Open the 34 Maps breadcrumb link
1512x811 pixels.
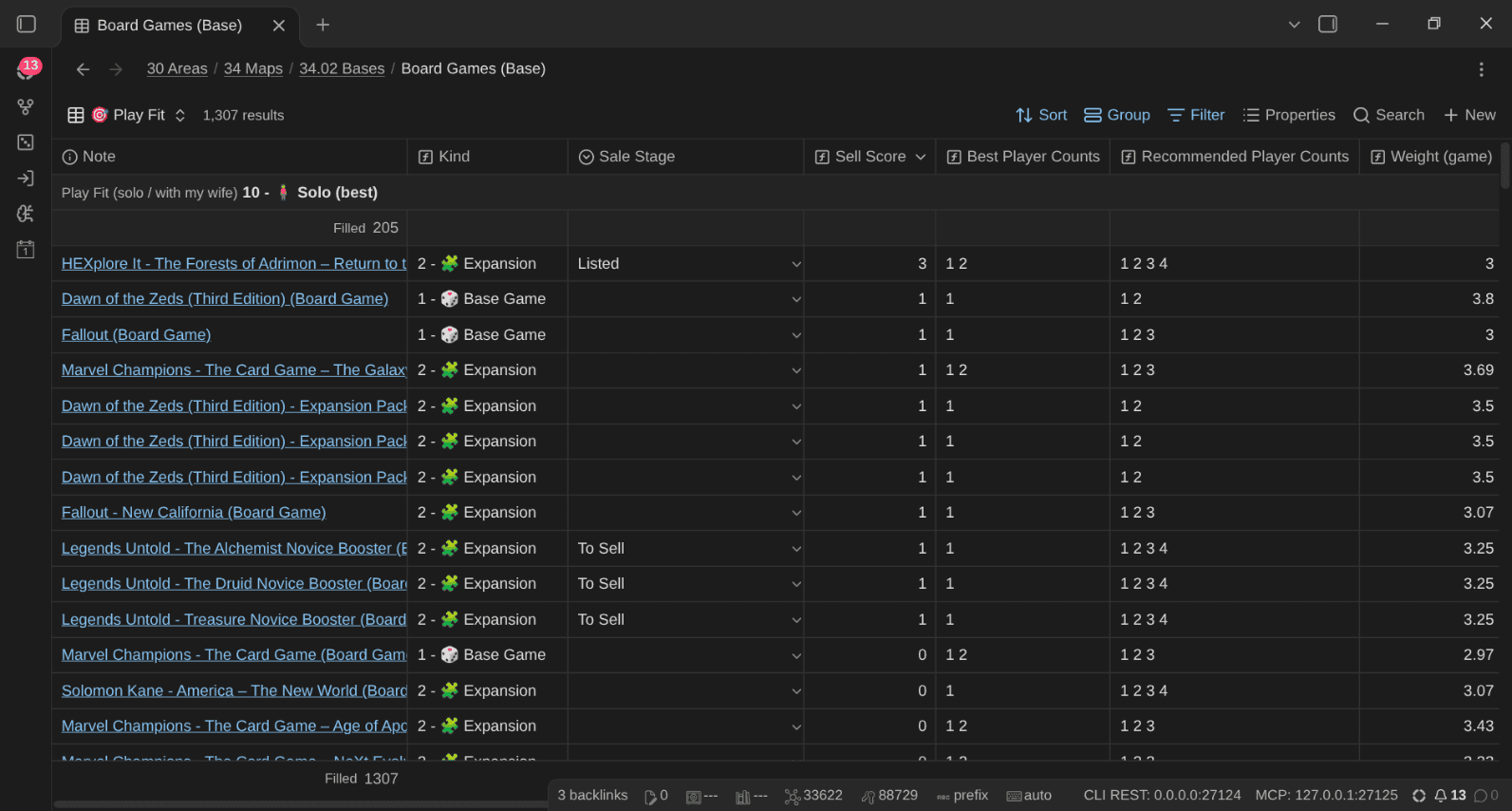point(253,69)
